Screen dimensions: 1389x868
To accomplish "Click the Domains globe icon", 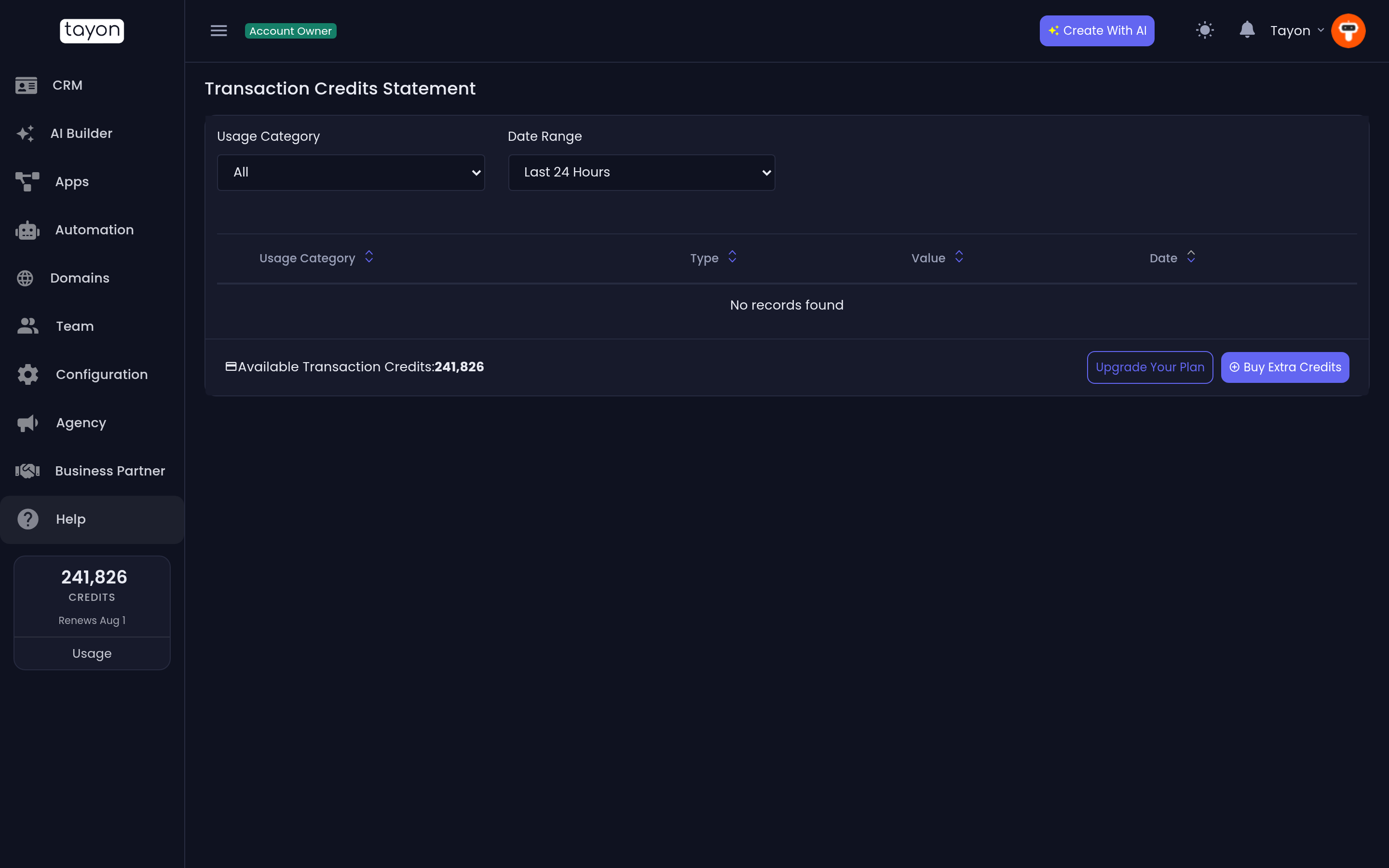I will [25, 278].
